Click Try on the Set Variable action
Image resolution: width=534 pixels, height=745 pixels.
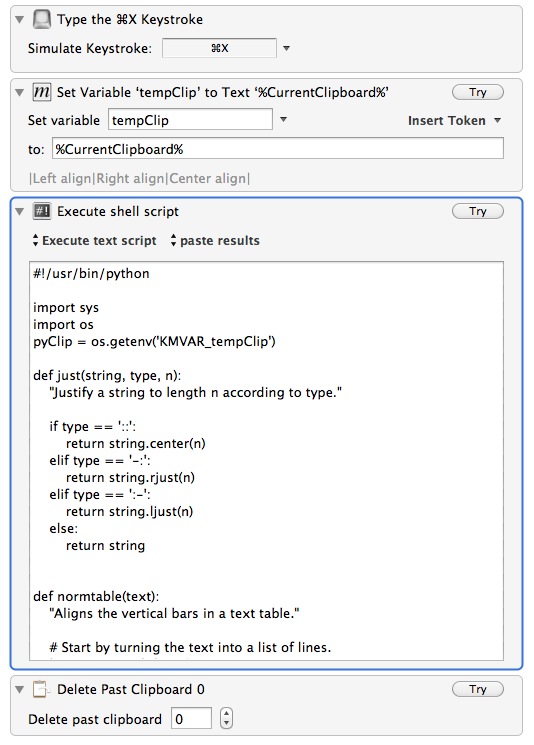point(477,92)
